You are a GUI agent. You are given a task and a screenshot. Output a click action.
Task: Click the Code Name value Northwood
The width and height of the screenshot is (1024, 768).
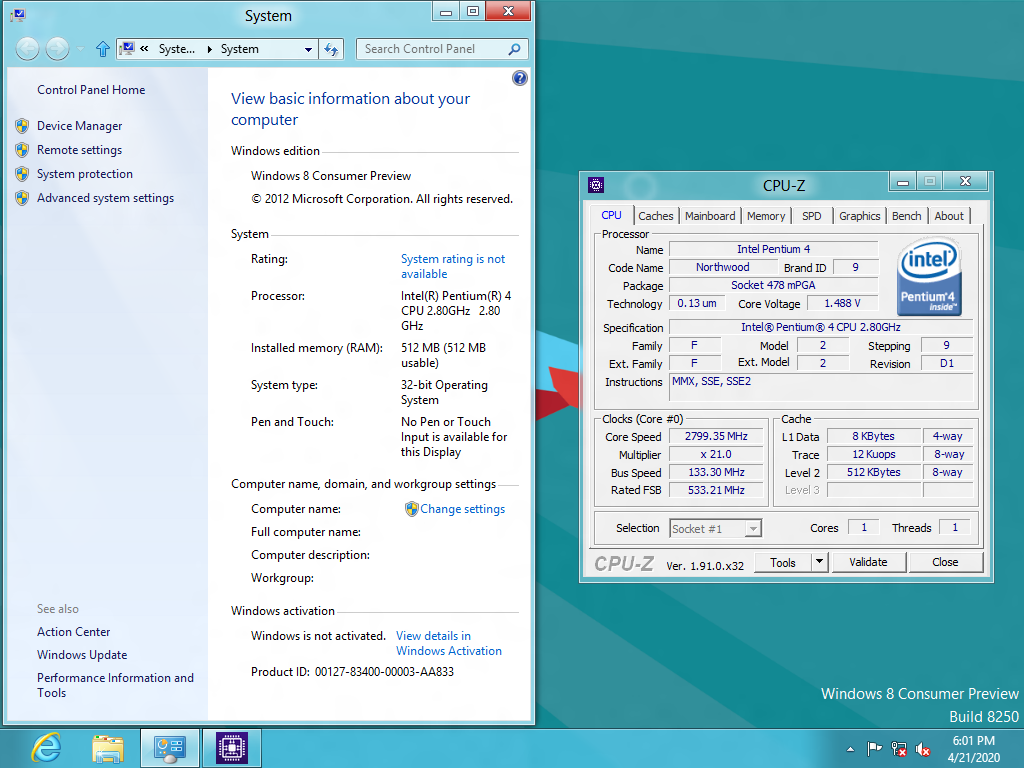(x=722, y=267)
